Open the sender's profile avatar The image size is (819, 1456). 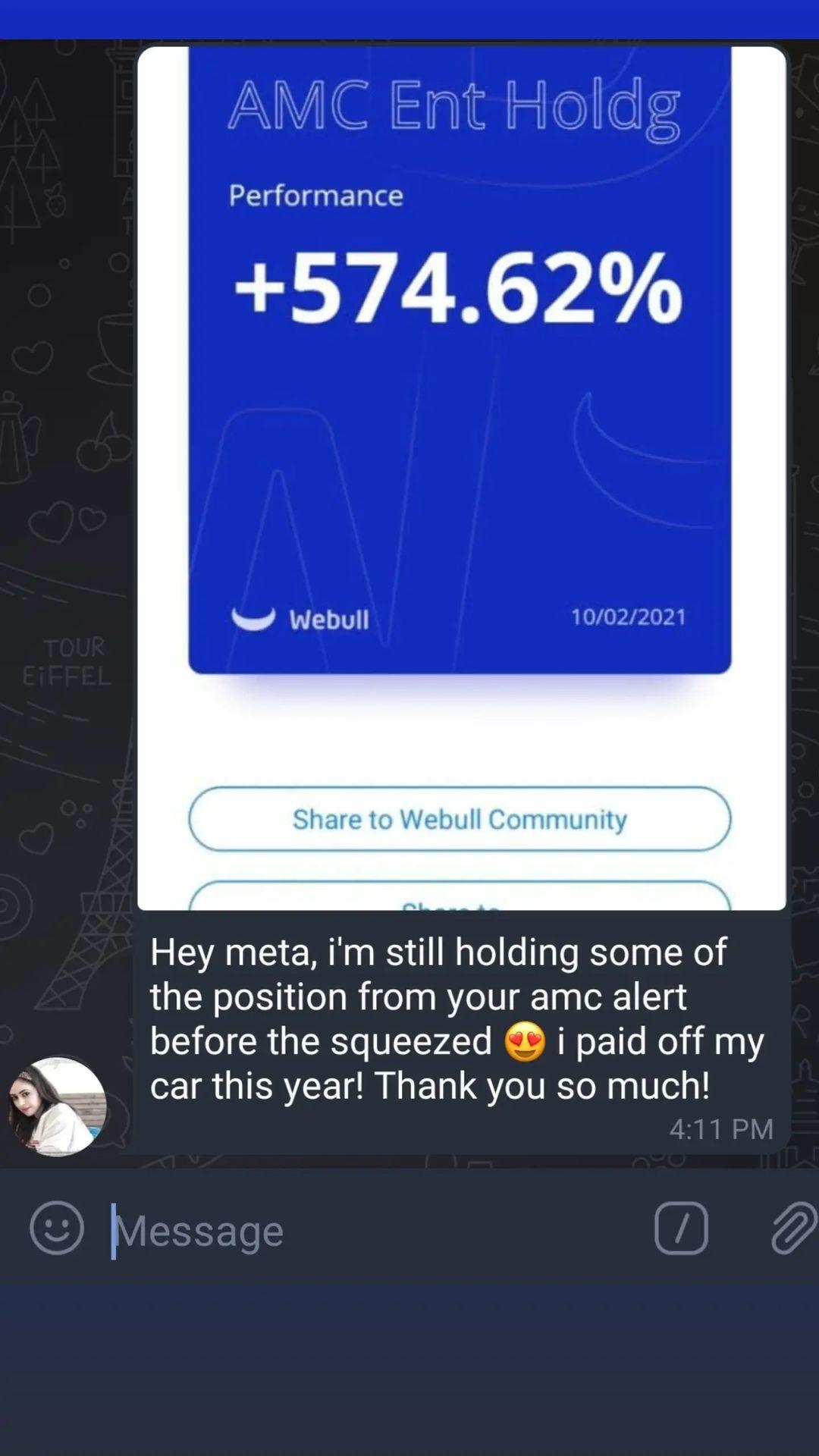[57, 1106]
